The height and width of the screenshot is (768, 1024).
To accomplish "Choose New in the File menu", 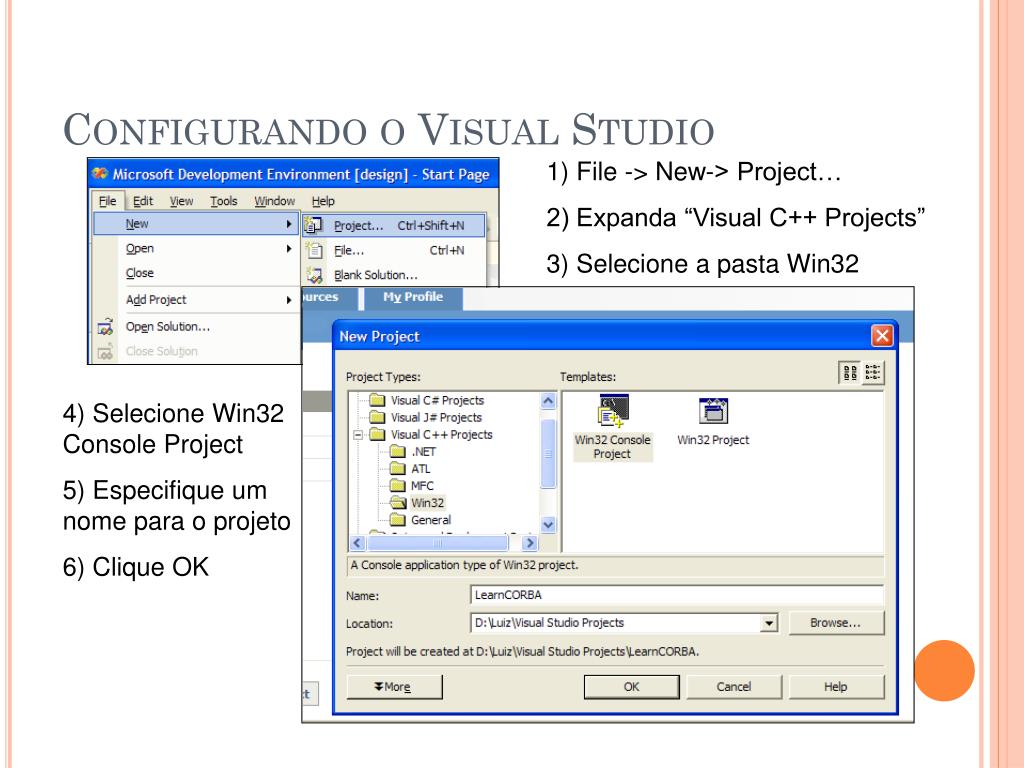I will [196, 224].
